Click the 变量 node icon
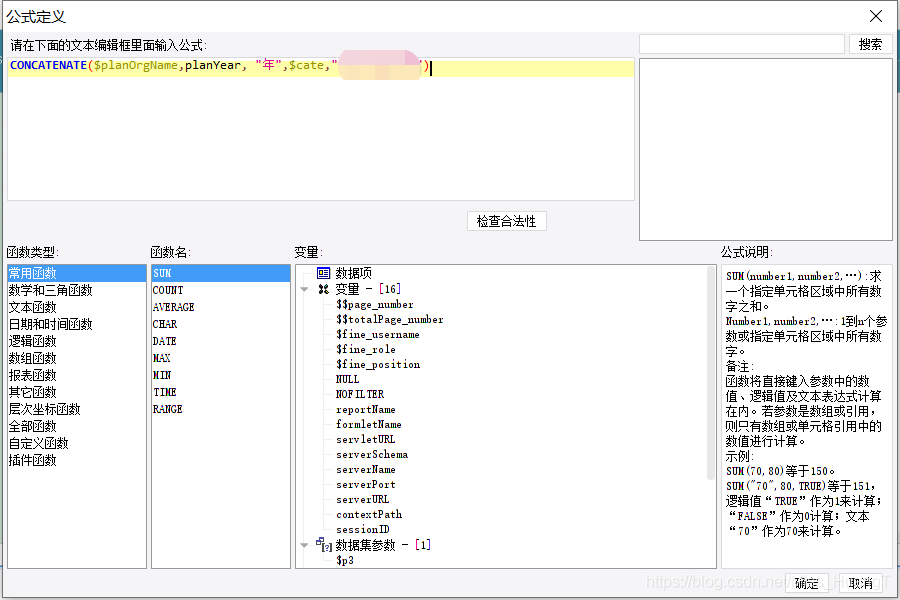Image resolution: width=900 pixels, height=600 pixels. pyautogui.click(x=323, y=289)
